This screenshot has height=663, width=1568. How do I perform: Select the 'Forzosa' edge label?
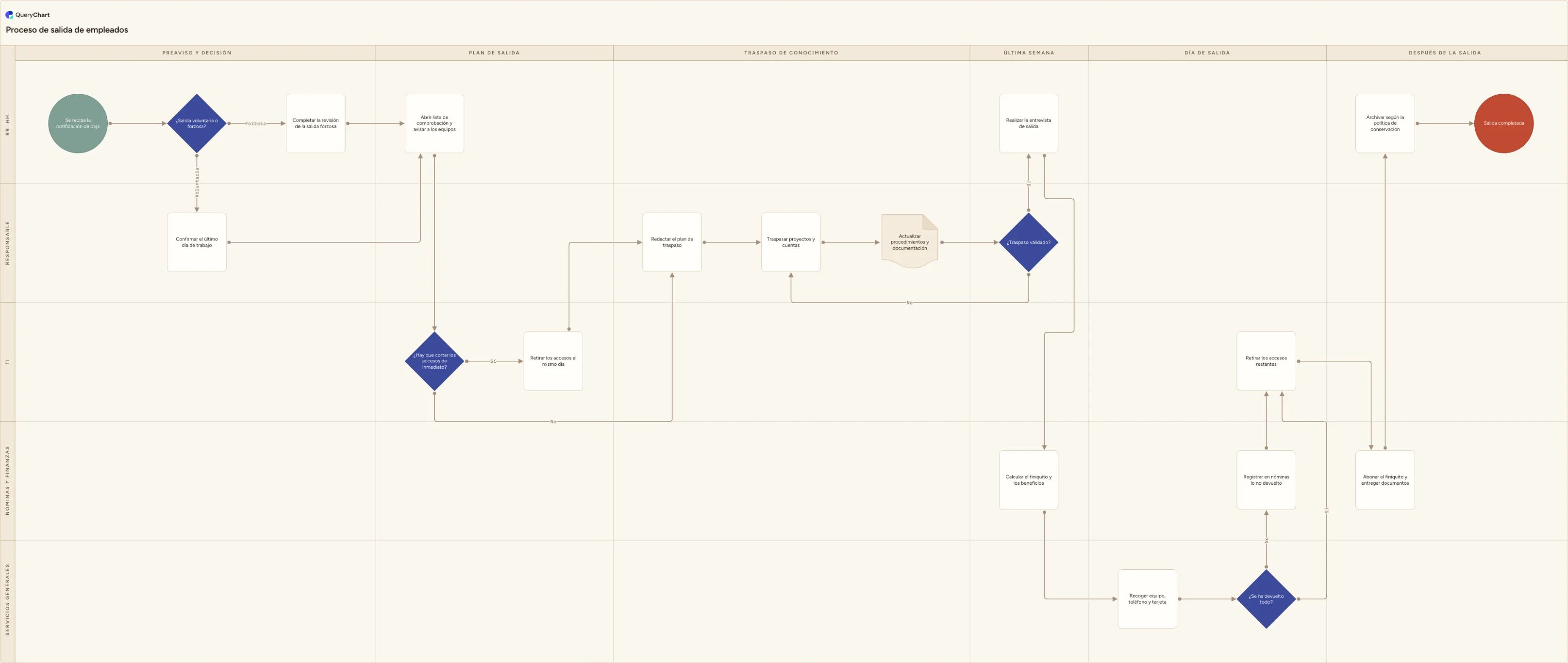pyautogui.click(x=256, y=123)
